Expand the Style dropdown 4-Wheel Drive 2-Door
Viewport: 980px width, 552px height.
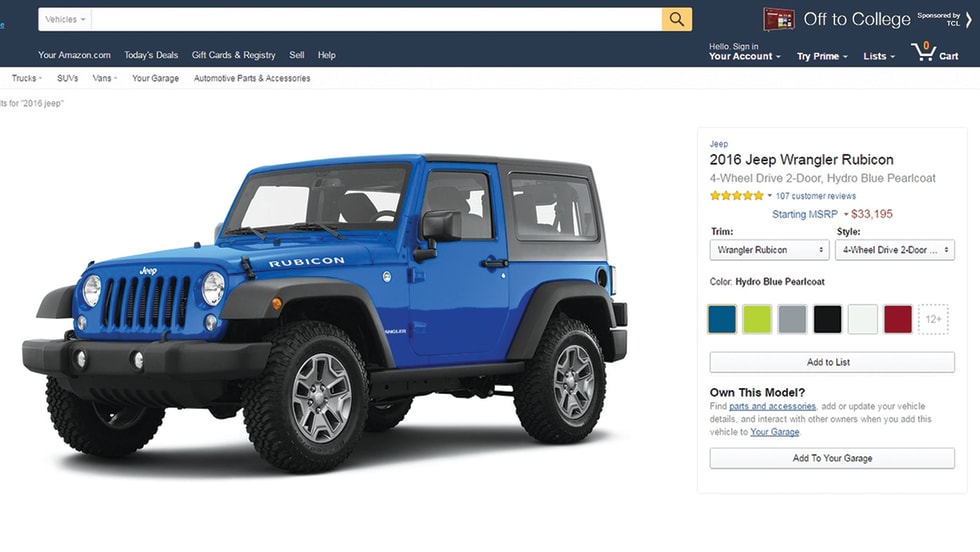coord(894,250)
